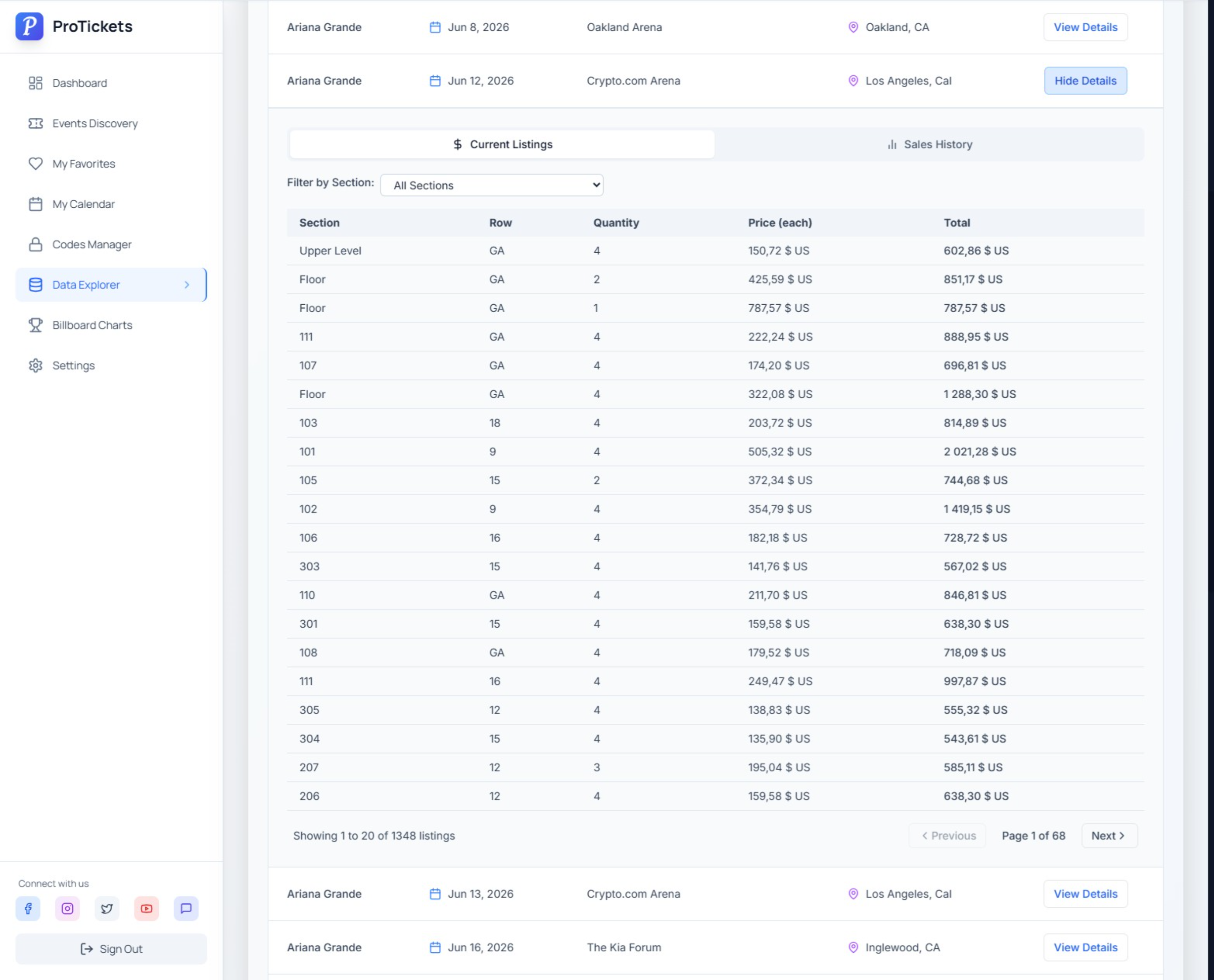Click the chat message icon
Image resolution: width=1214 pixels, height=980 pixels.
(186, 908)
